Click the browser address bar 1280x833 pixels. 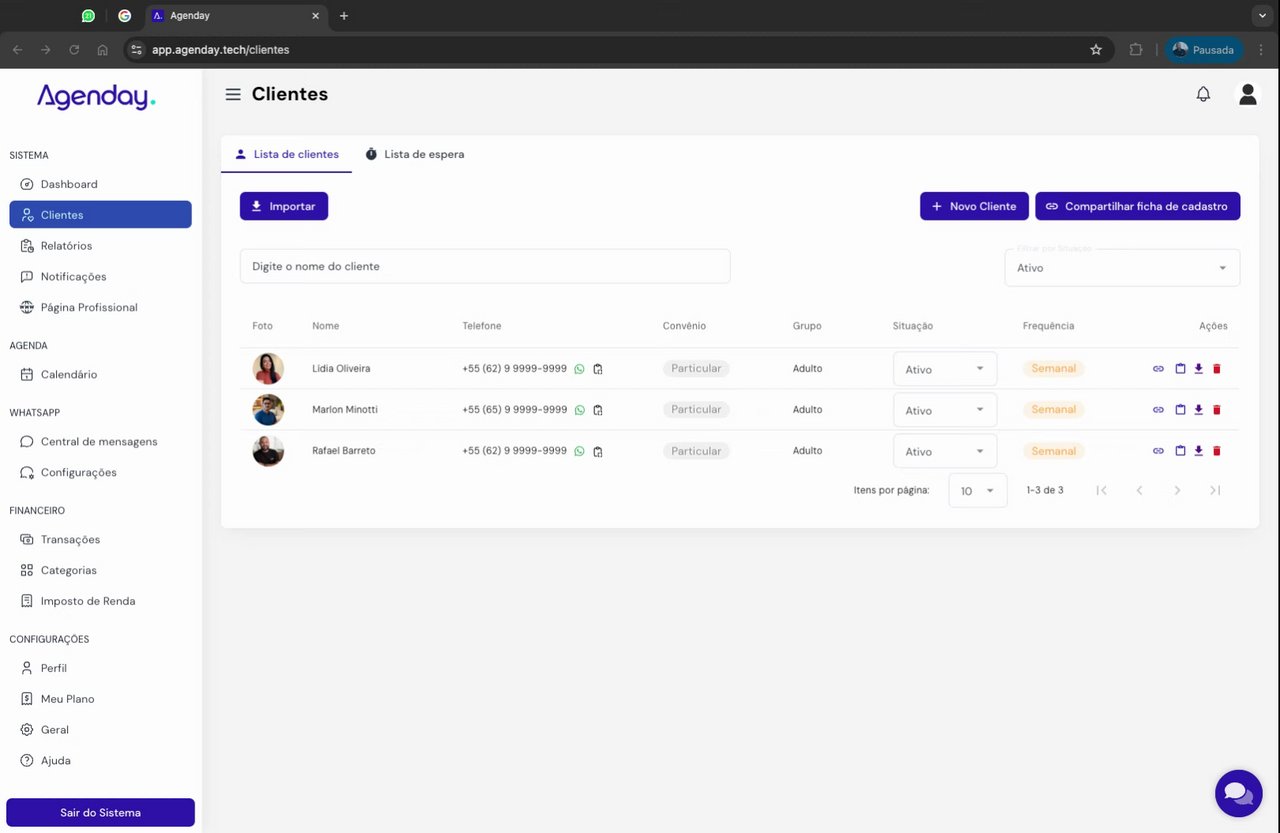618,49
